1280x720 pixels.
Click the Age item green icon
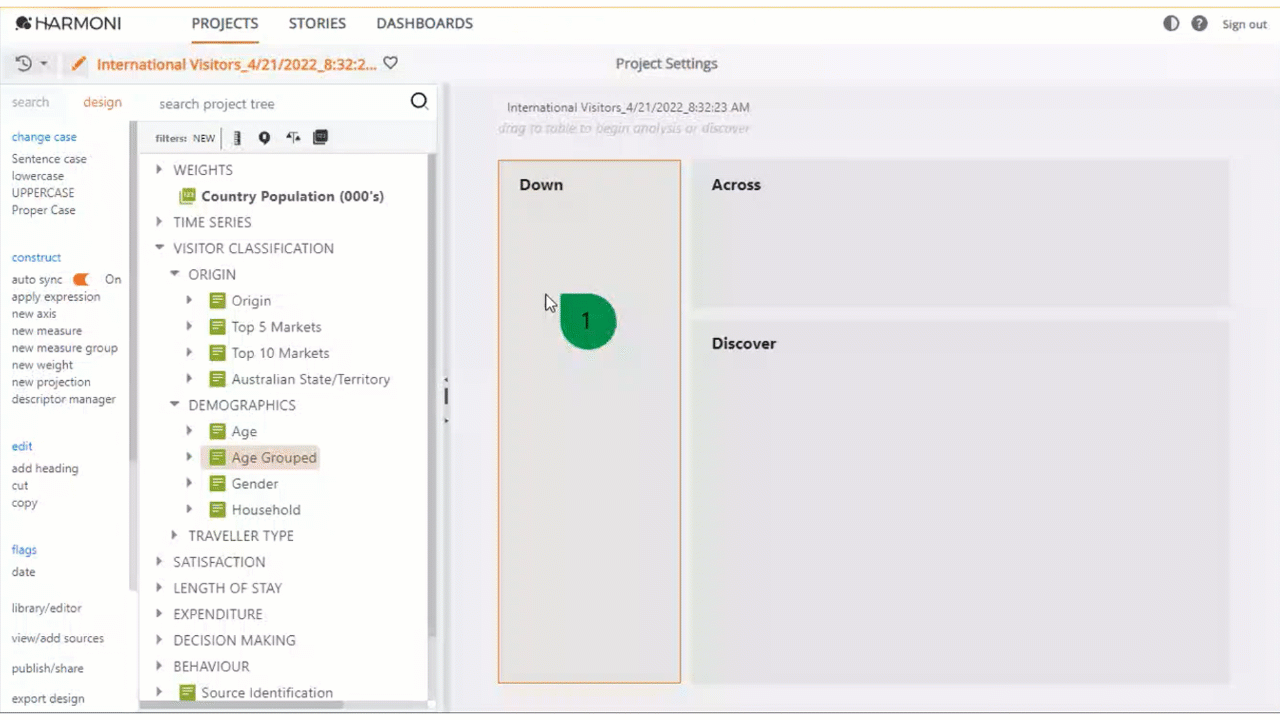click(217, 431)
